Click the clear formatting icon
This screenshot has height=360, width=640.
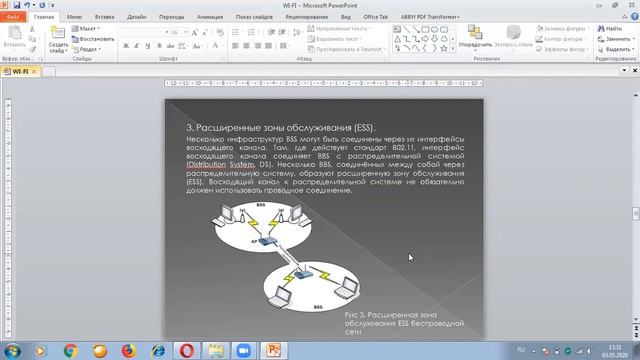point(220,32)
